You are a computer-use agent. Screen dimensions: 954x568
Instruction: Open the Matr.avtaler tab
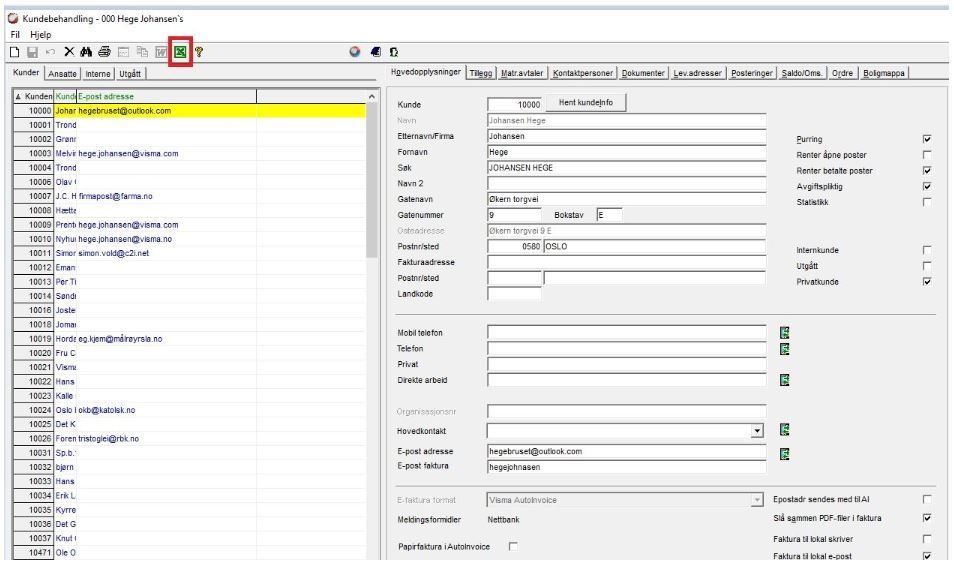coord(522,73)
